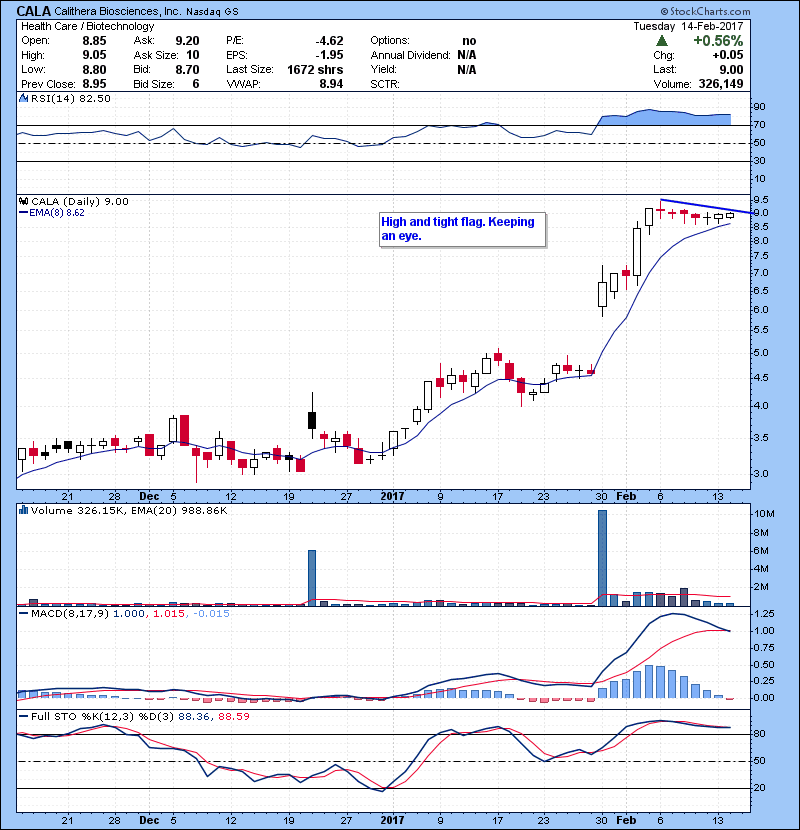800x830 pixels.
Task: Click the tallest volume bar at Jan 30
Action: click(x=602, y=558)
